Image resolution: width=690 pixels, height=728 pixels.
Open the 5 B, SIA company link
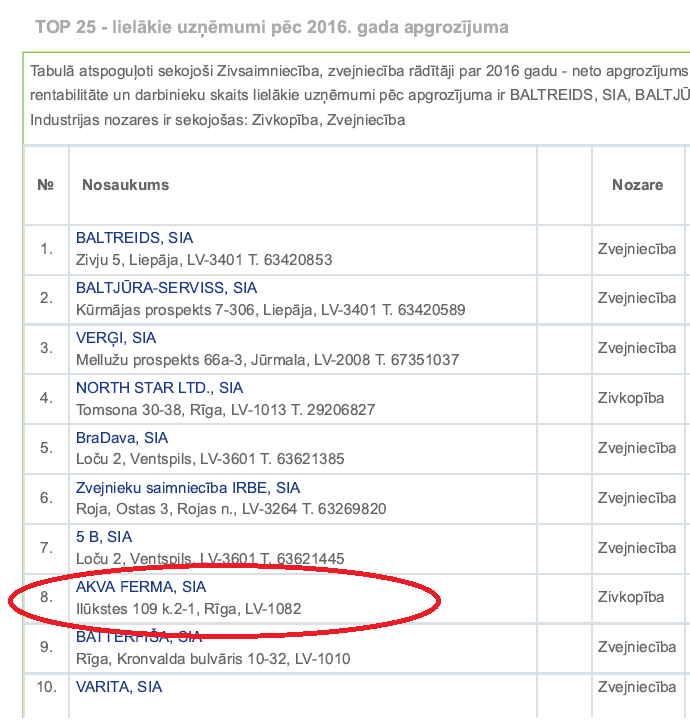point(104,537)
